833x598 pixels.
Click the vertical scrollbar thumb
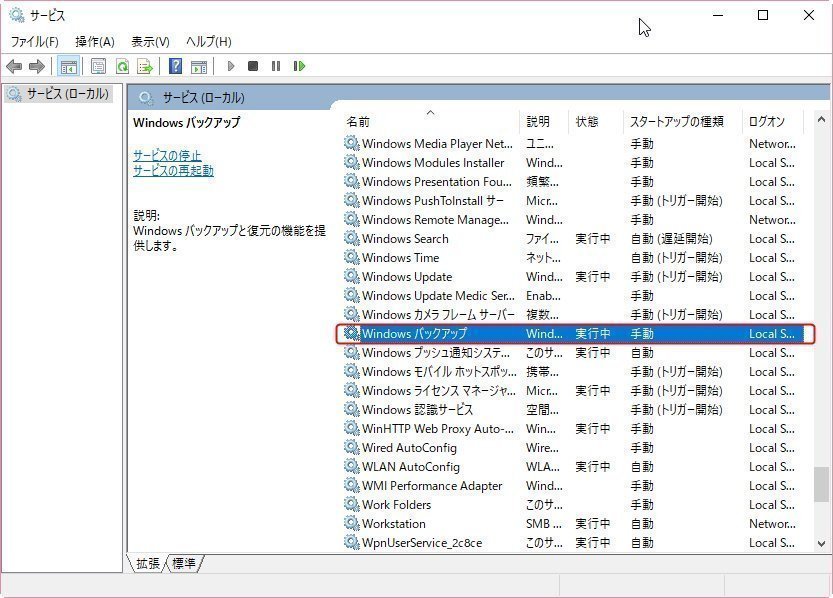click(x=821, y=484)
